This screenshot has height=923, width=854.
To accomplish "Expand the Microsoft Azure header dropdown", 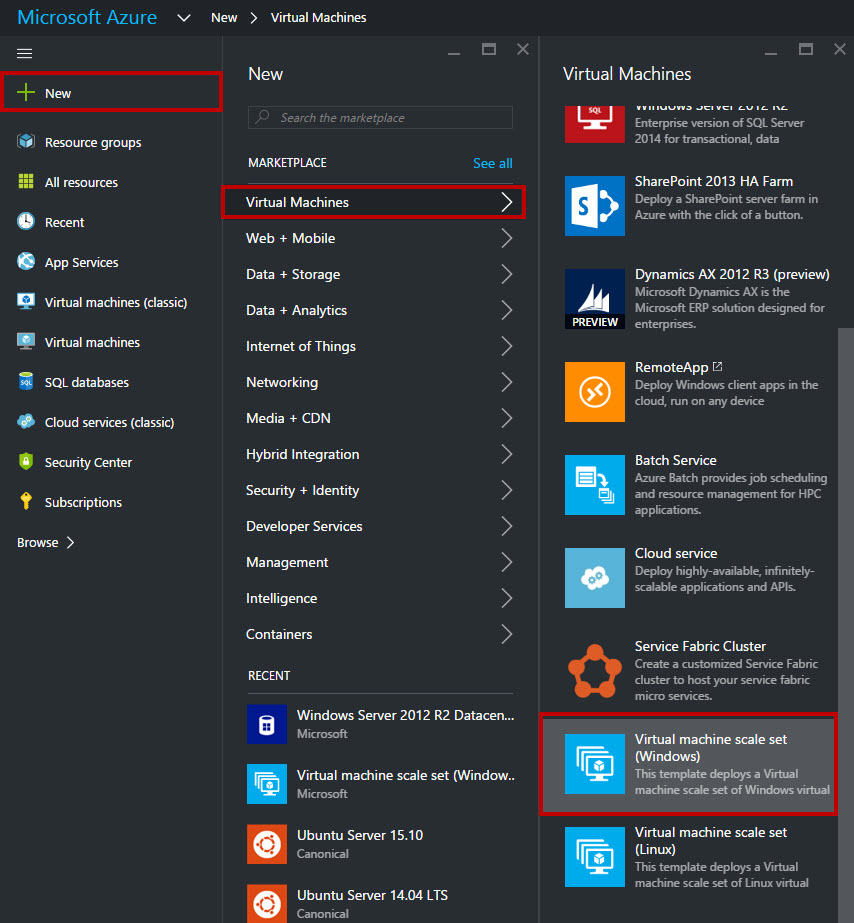I will tap(184, 18).
